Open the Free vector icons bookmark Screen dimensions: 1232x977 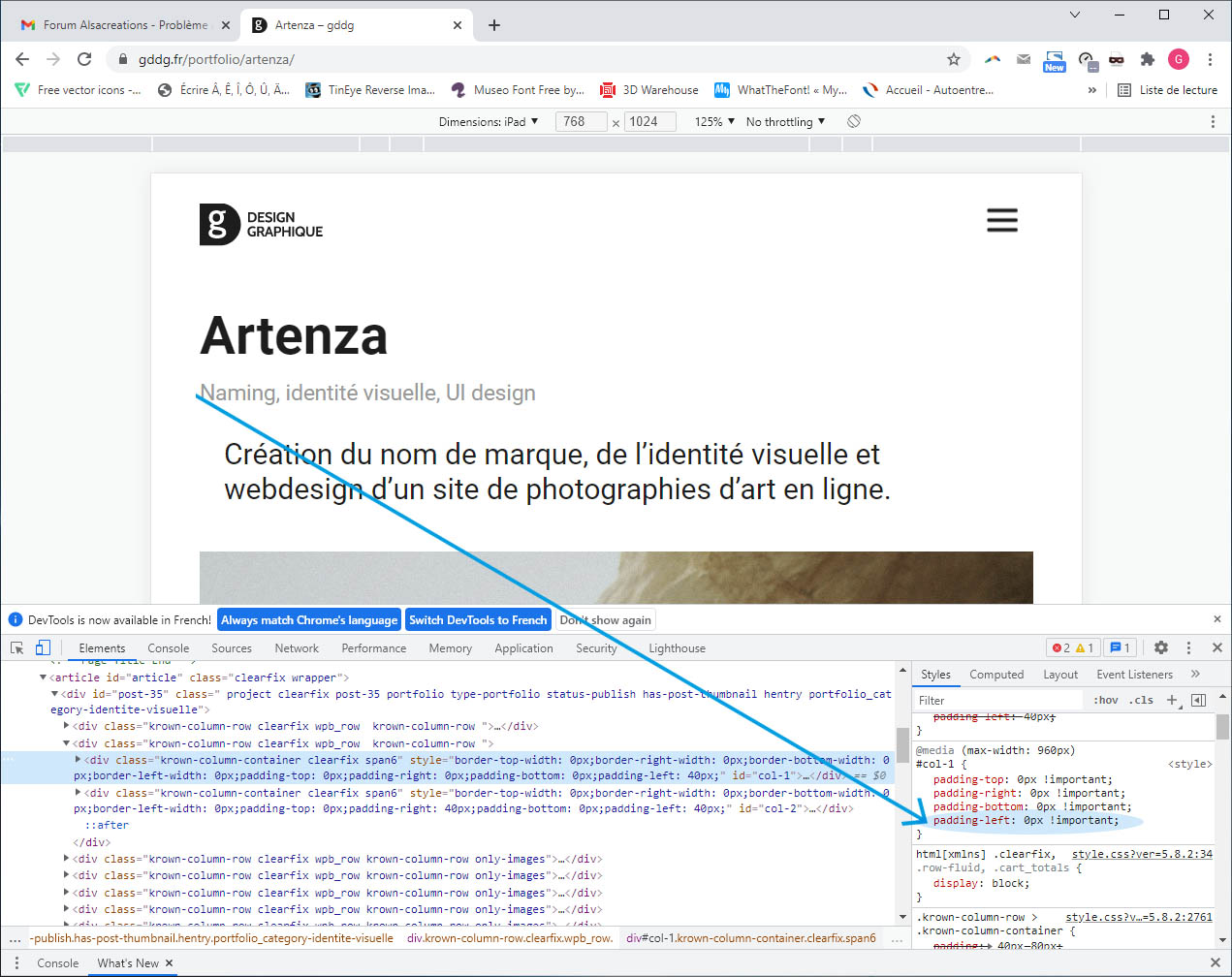click(x=78, y=90)
